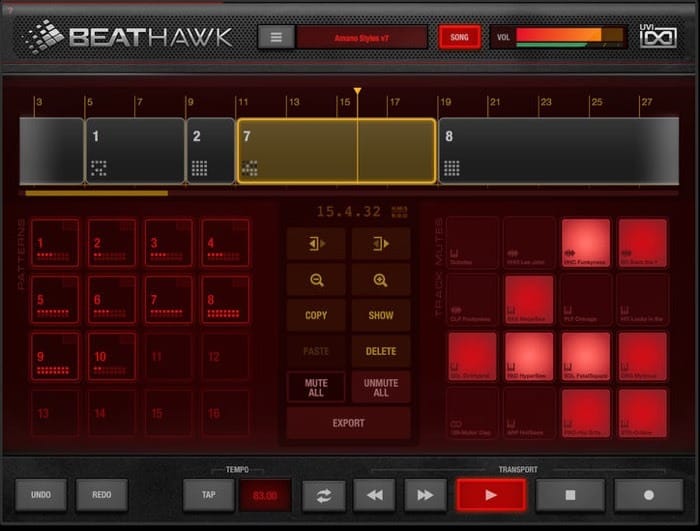The image size is (700, 531).
Task: Start recording with the record button
Action: coord(649,495)
